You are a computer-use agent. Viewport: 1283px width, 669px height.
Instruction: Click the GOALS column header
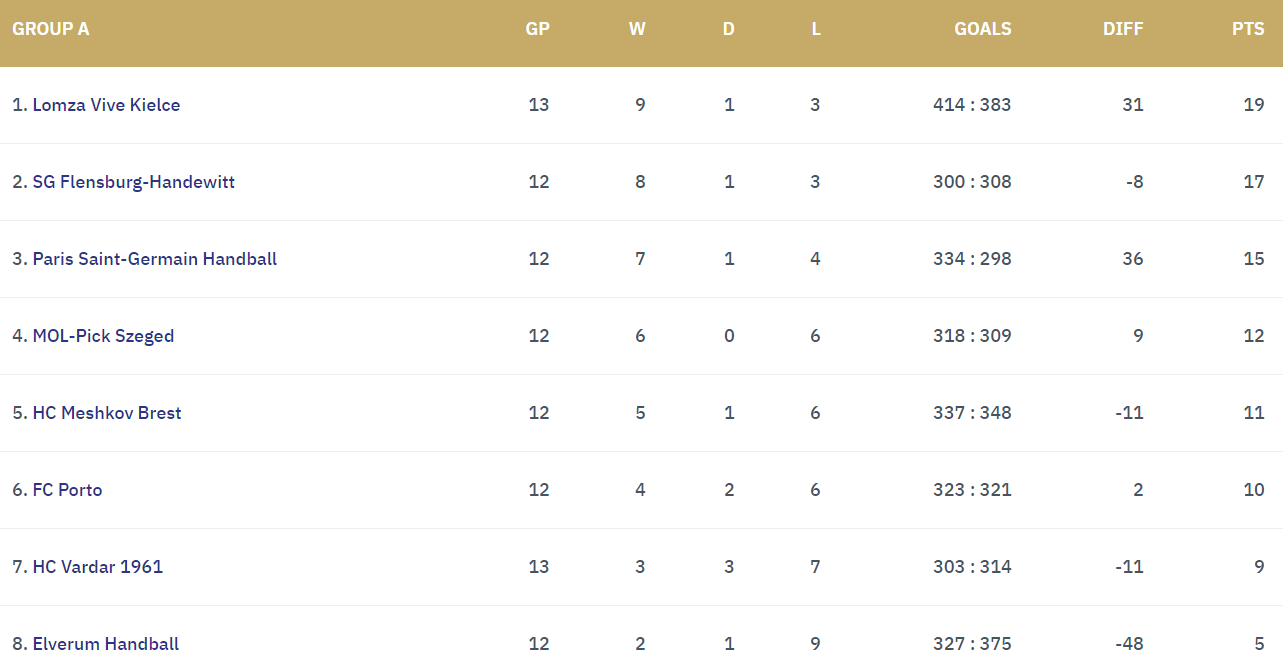pyautogui.click(x=983, y=29)
